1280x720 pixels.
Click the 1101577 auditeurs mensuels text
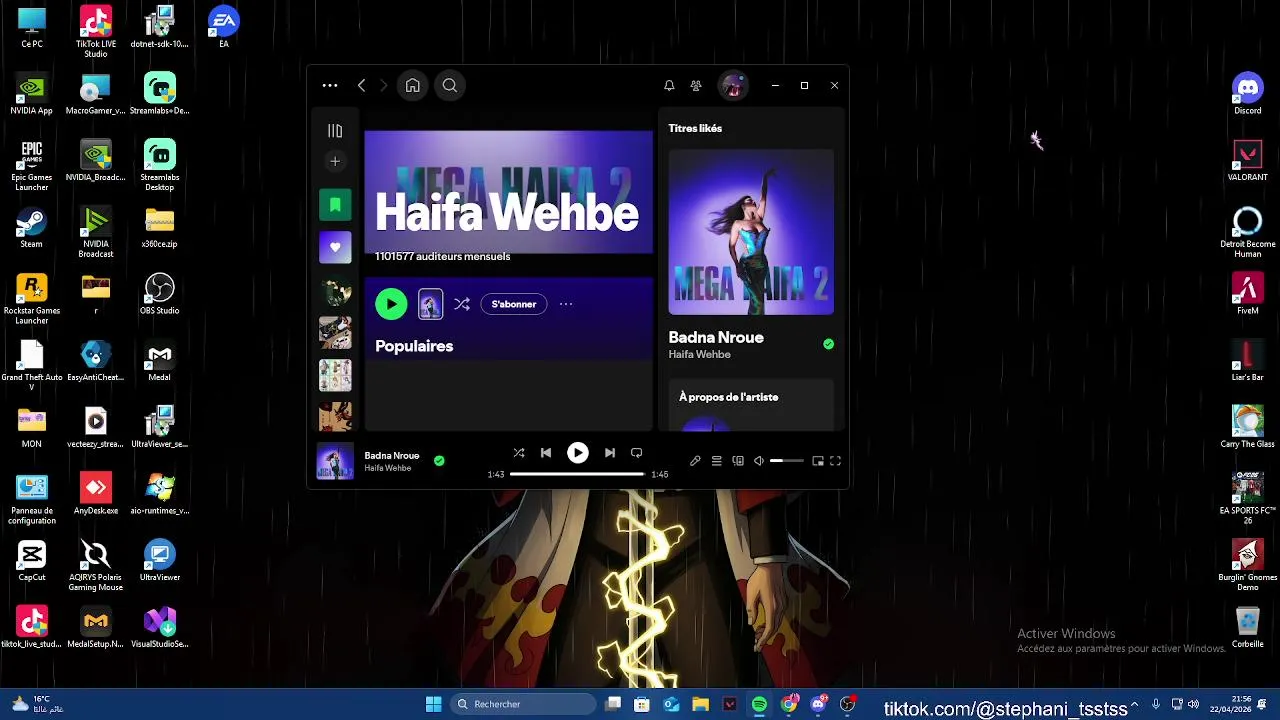[x=442, y=257]
